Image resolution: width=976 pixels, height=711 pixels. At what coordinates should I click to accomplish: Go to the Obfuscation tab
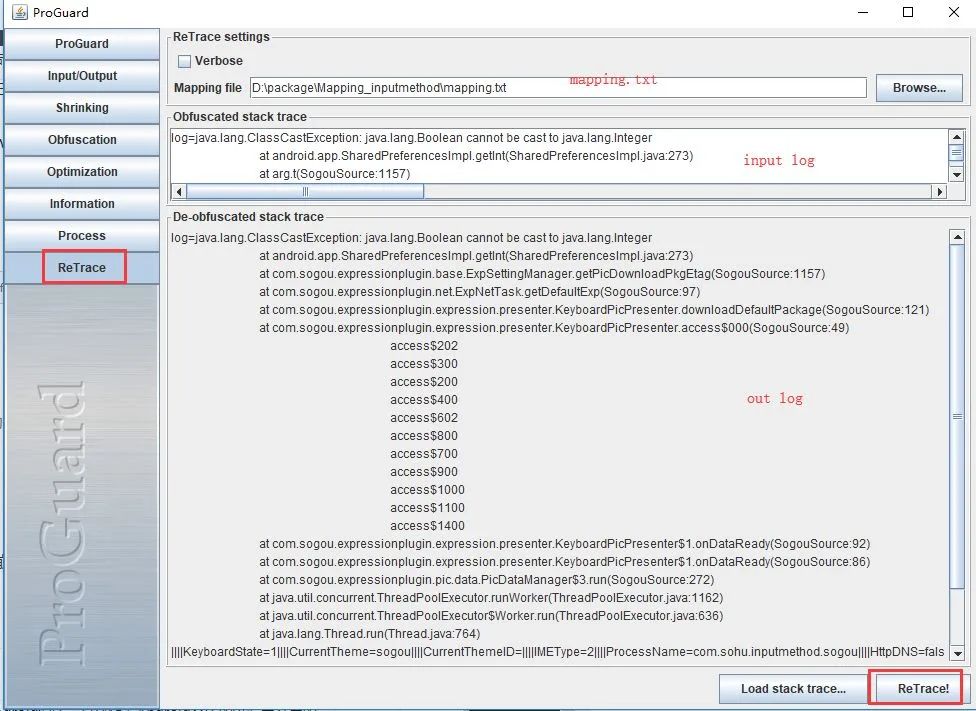(82, 139)
